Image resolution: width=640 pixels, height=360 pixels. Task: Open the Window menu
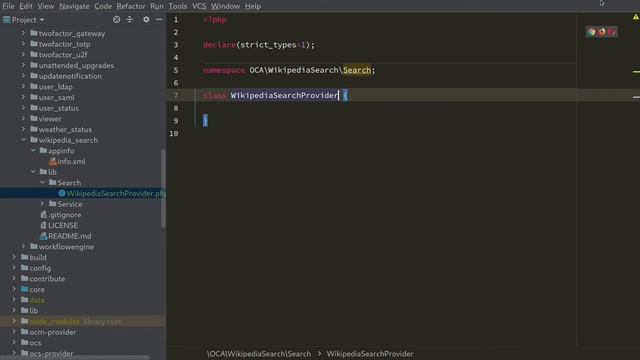pyautogui.click(x=225, y=6)
